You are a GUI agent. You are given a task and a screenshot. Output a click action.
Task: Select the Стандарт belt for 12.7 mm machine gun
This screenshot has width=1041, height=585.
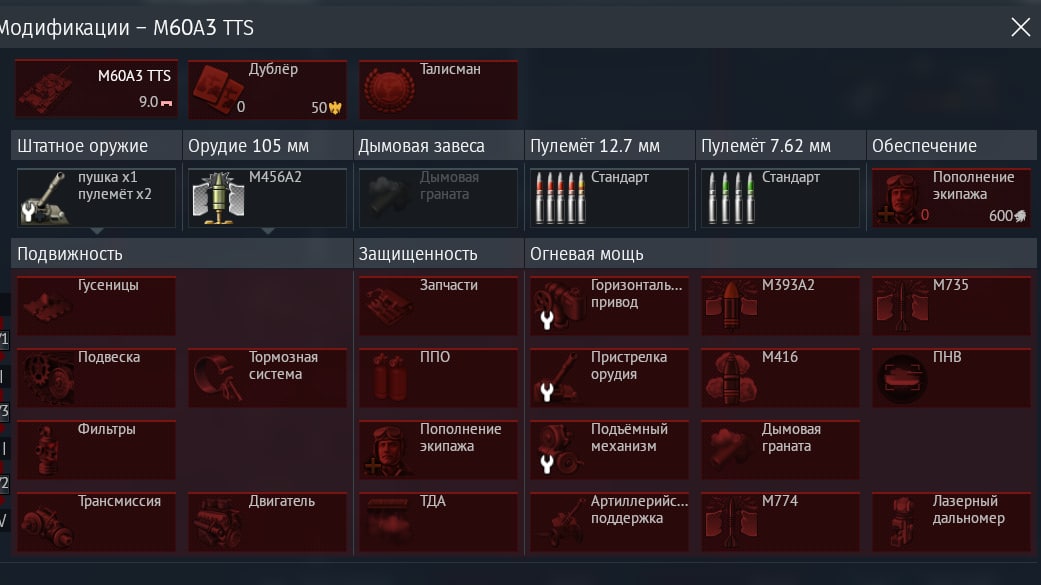click(x=609, y=198)
